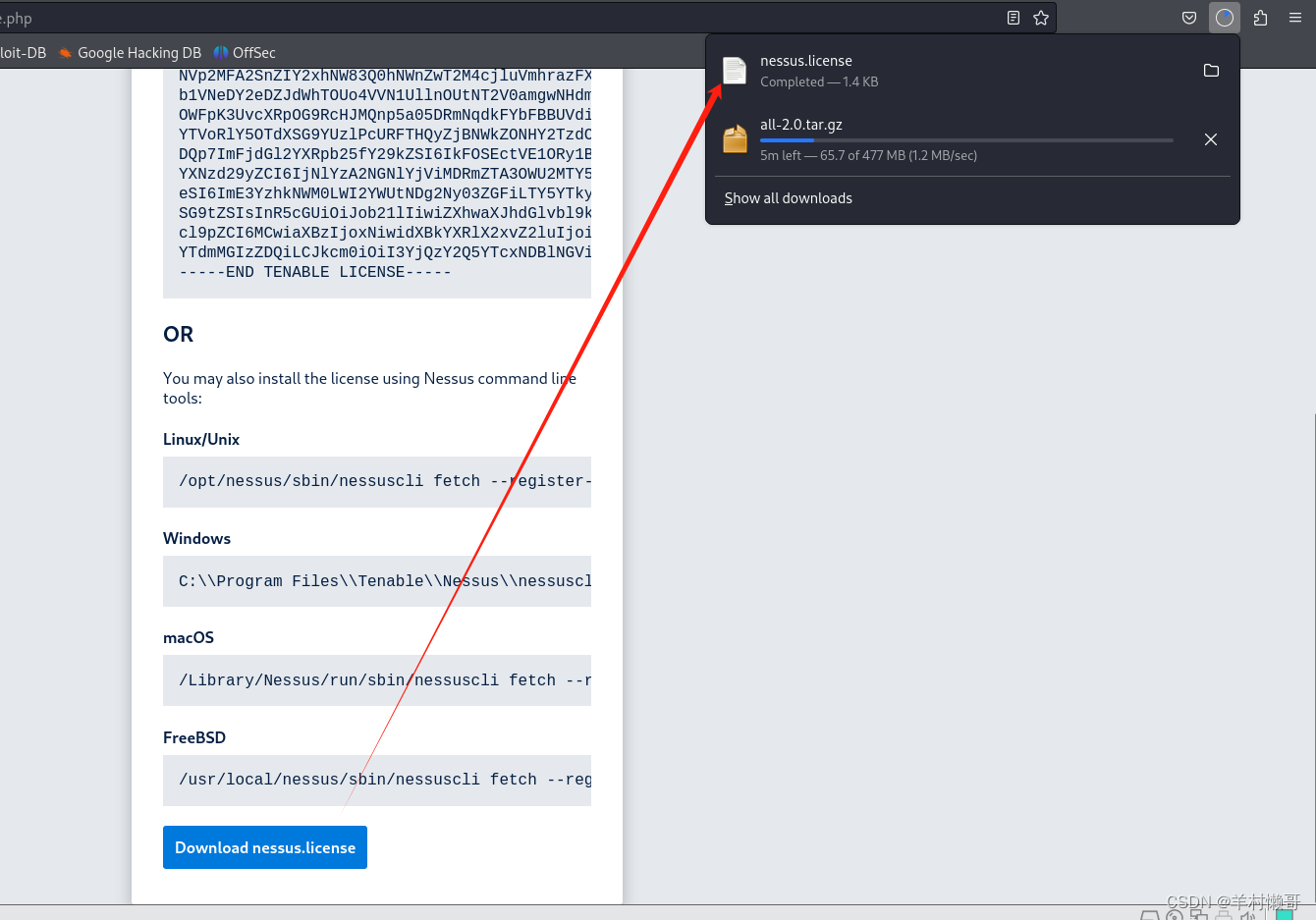Click the Download nessus.license button

[265, 847]
